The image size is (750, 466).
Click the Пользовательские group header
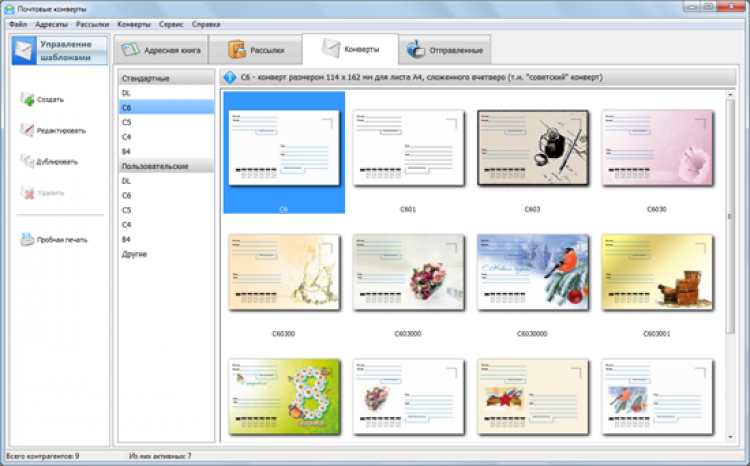[166, 166]
